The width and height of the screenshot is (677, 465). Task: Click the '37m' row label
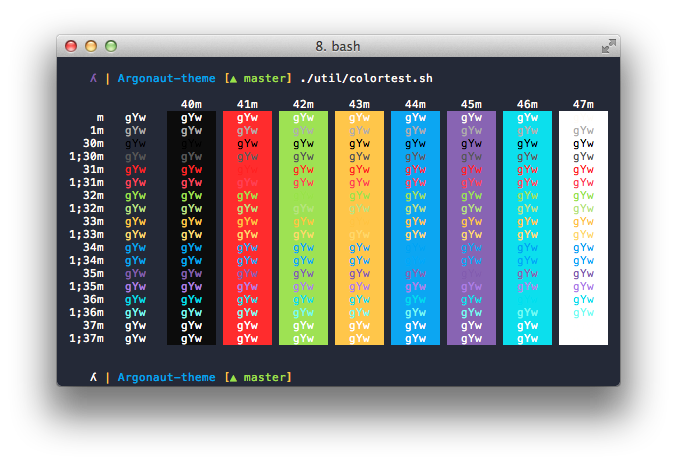(93, 325)
